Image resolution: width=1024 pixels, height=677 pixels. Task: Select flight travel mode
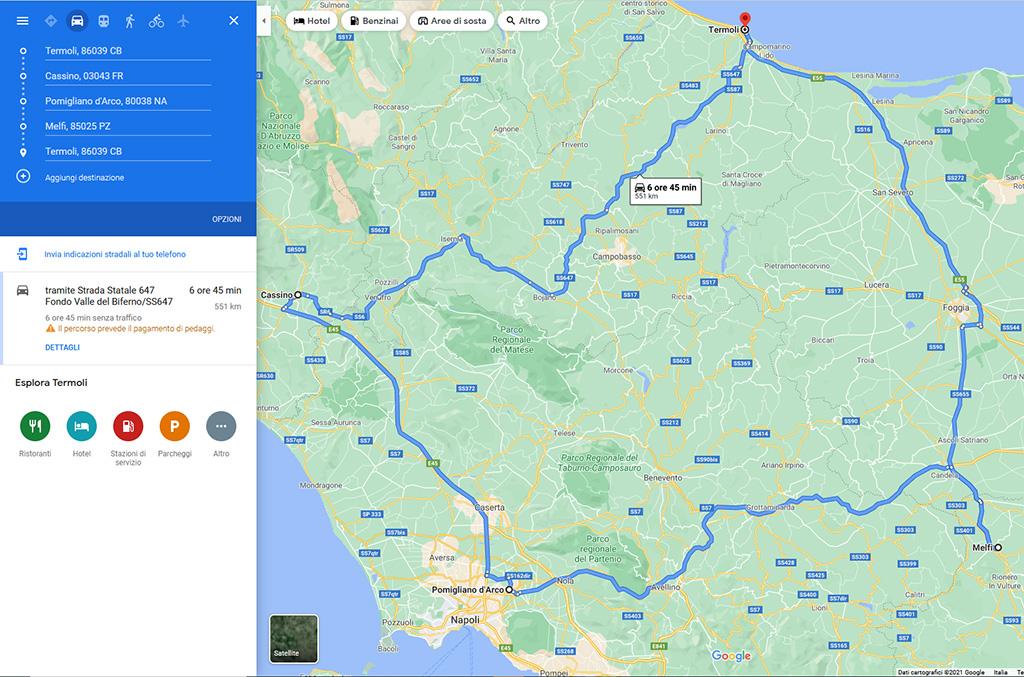(182, 21)
